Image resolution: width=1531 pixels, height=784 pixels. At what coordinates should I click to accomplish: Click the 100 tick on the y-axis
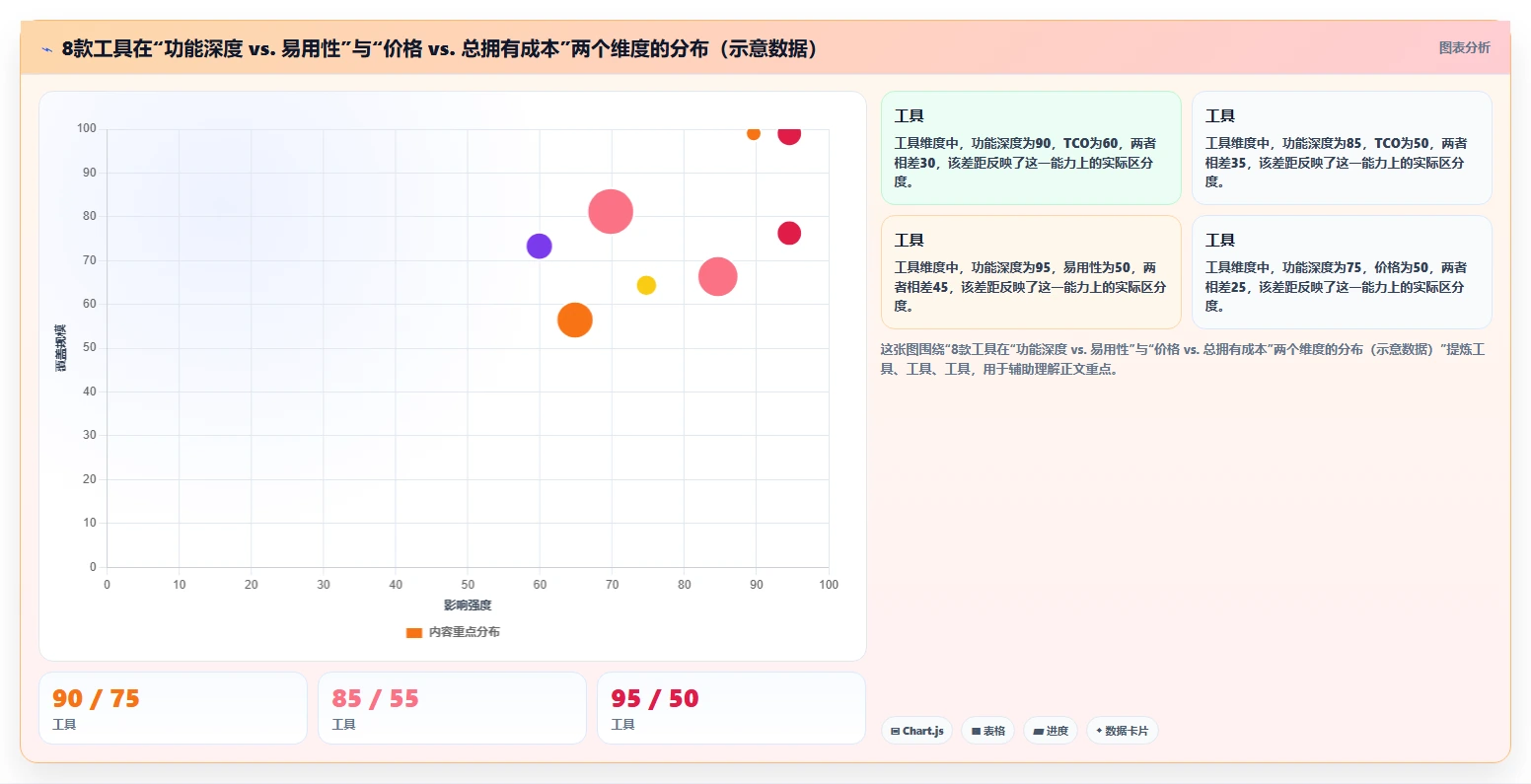(x=87, y=128)
